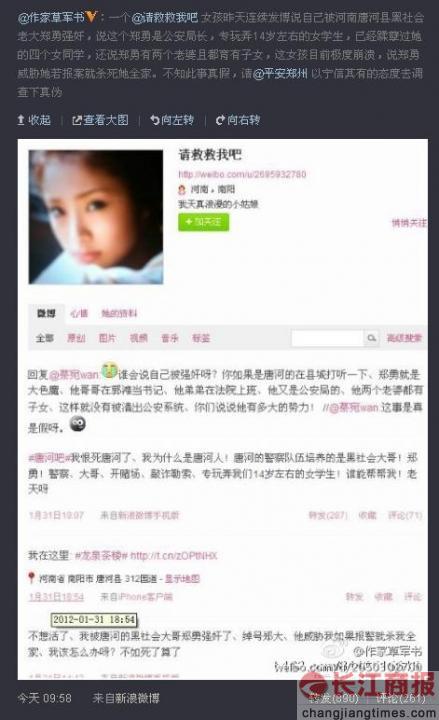Click the verified V badge beside 作家草军书
This screenshot has width=439, height=720.
tap(92, 17)
